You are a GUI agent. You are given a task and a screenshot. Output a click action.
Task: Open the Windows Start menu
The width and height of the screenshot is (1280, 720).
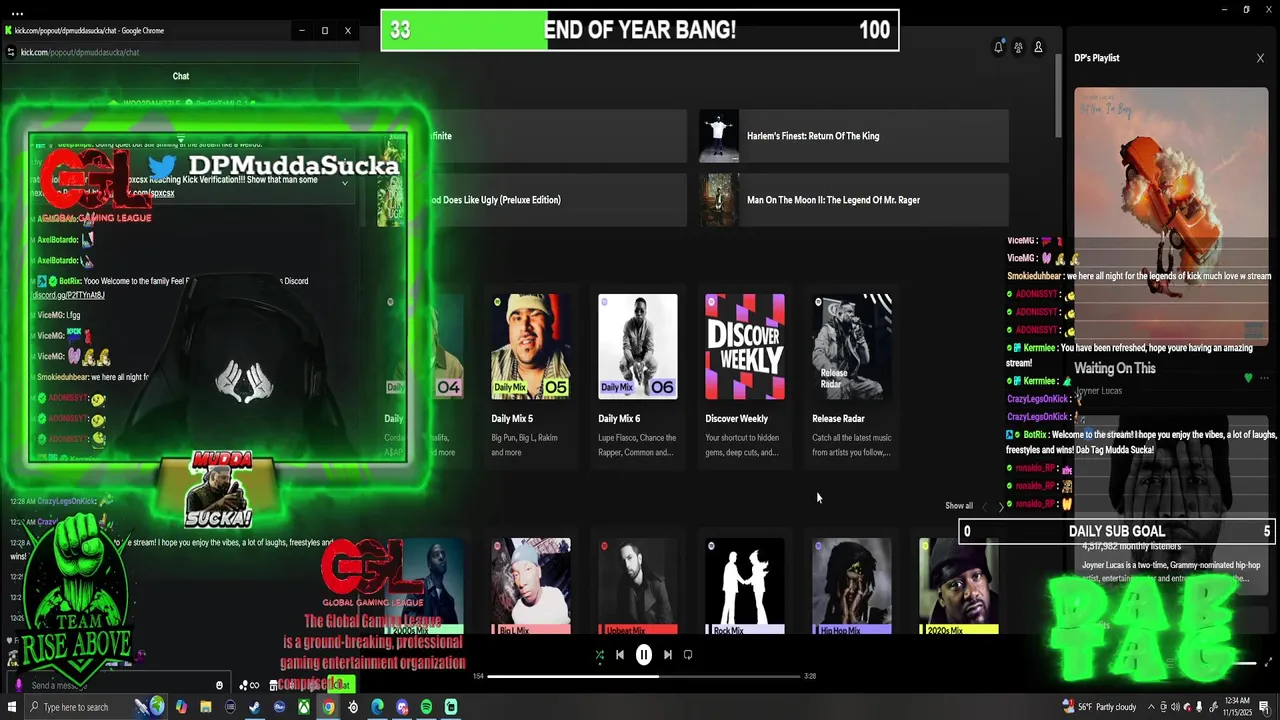click(13, 707)
